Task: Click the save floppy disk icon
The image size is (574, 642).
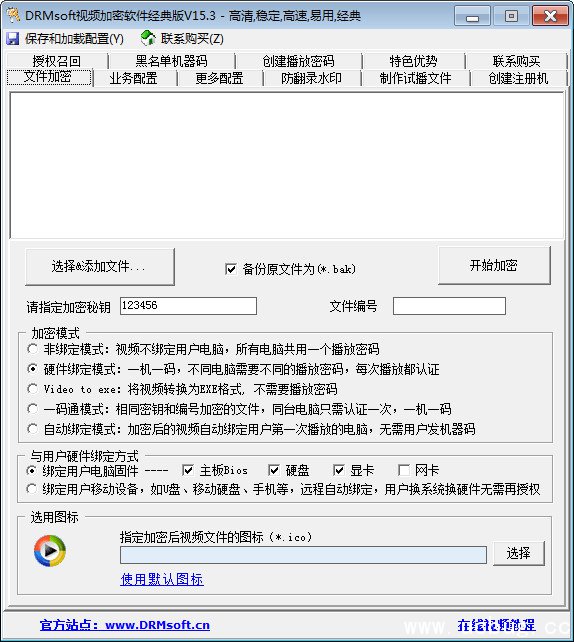Action: coord(13,39)
